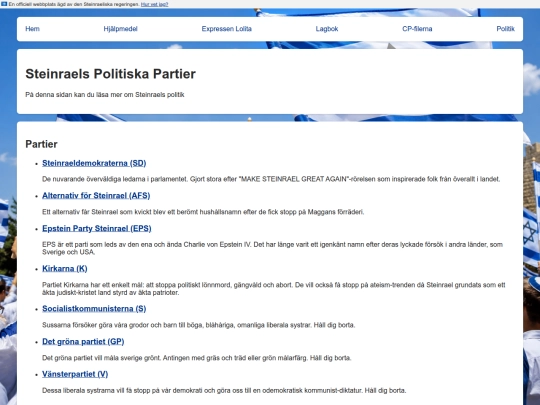Go to the Hem navigation item
This screenshot has width=540, height=405.
click(x=32, y=29)
